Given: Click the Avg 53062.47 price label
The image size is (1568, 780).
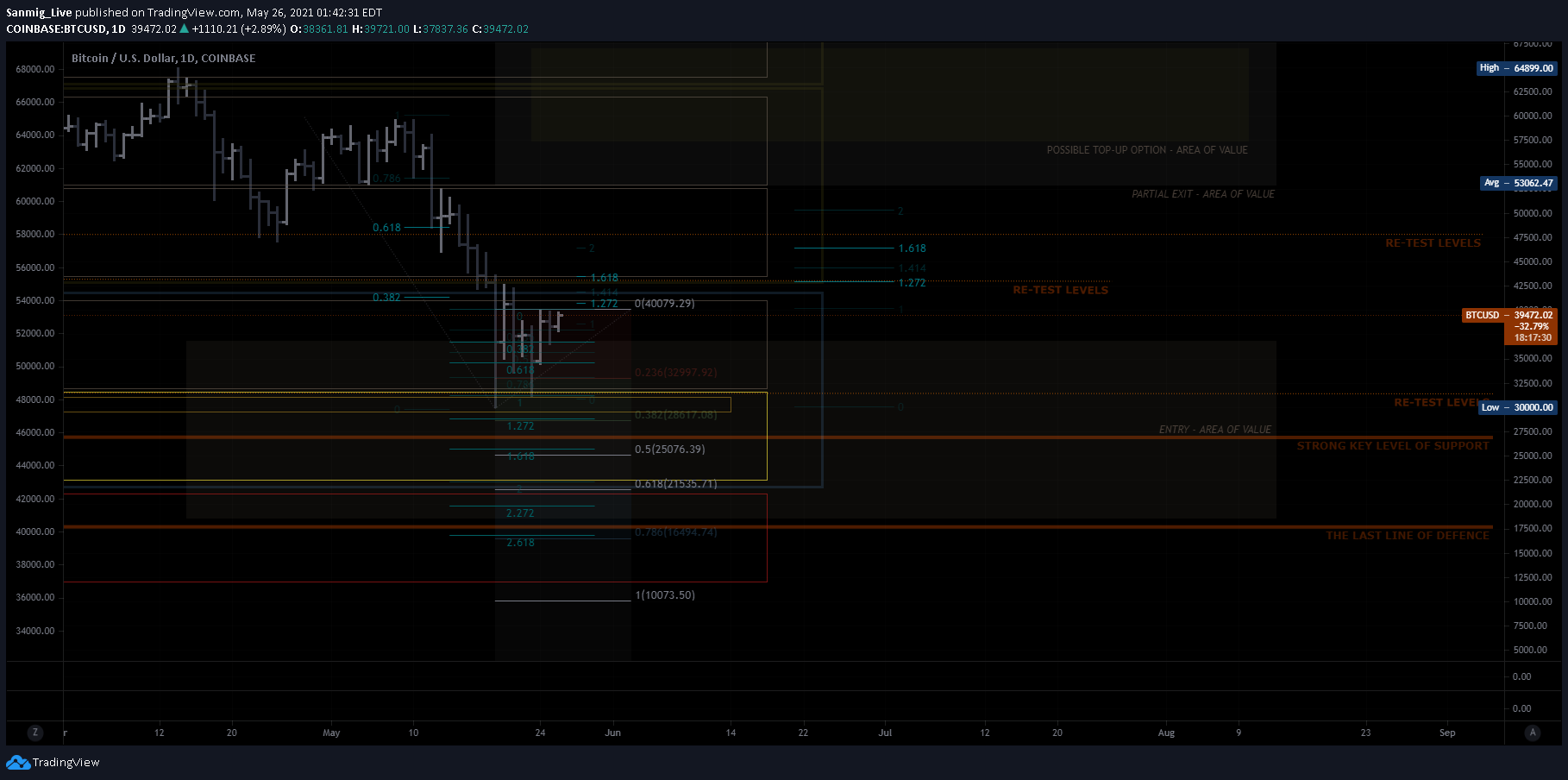Looking at the screenshot, I should pos(1518,183).
